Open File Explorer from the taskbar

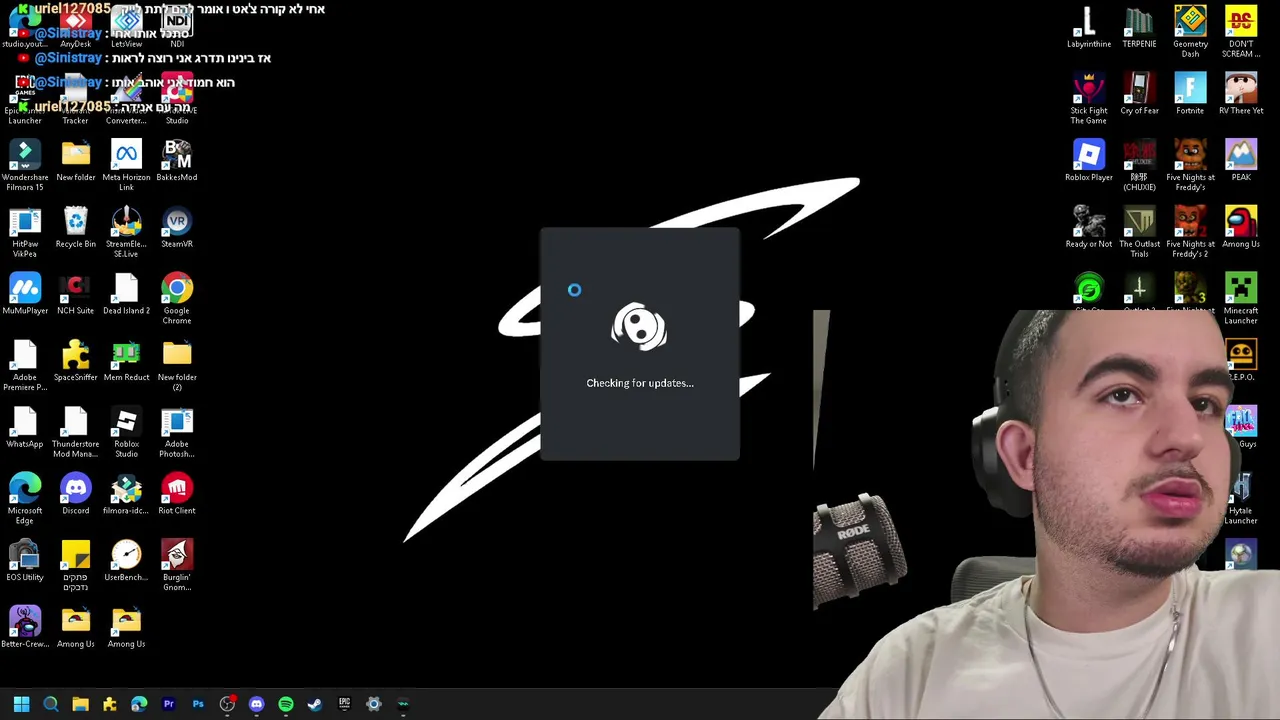pos(80,704)
